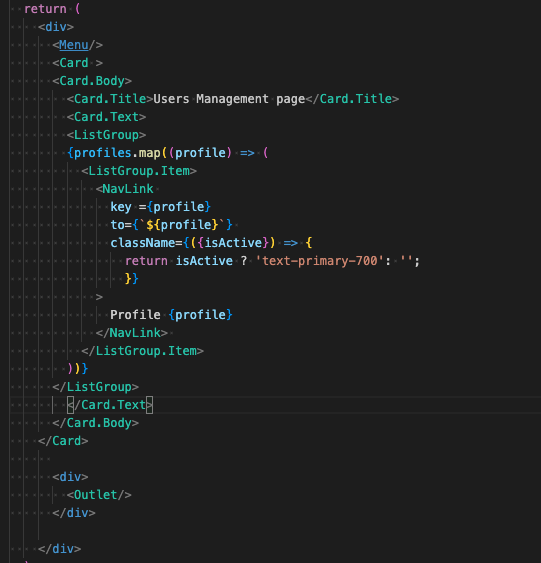Image resolution: width=541 pixels, height=563 pixels.
Task: Click the closing Card tag
Action: point(63,441)
